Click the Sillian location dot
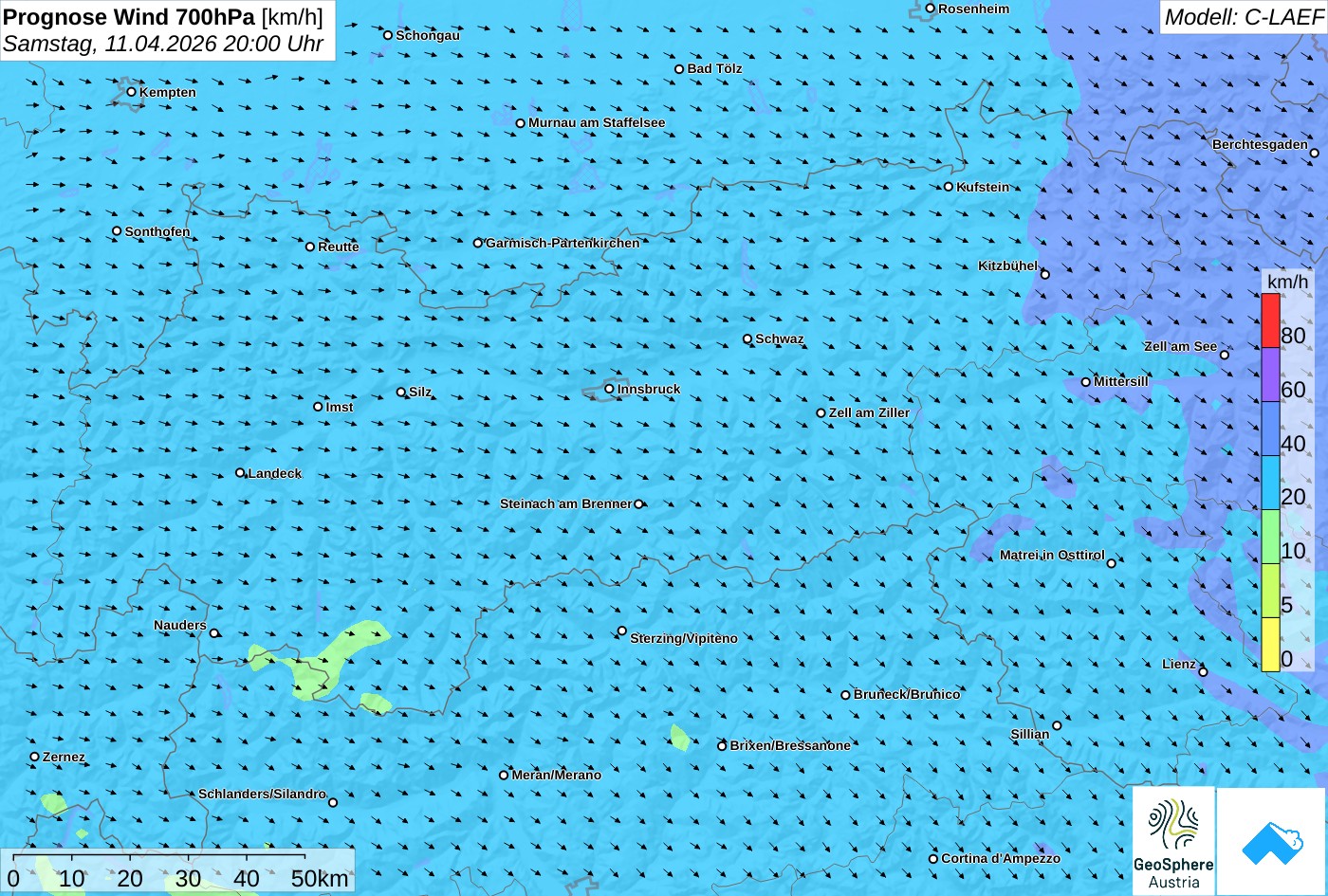The width and height of the screenshot is (1328, 896). (x=1057, y=725)
